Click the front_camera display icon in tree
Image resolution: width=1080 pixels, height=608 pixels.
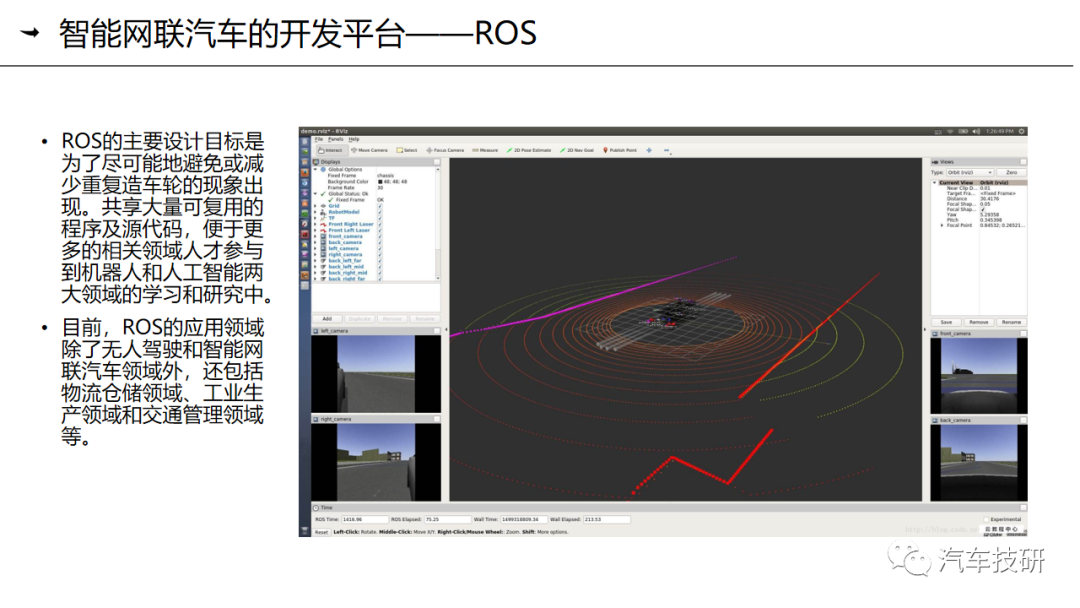point(323,236)
